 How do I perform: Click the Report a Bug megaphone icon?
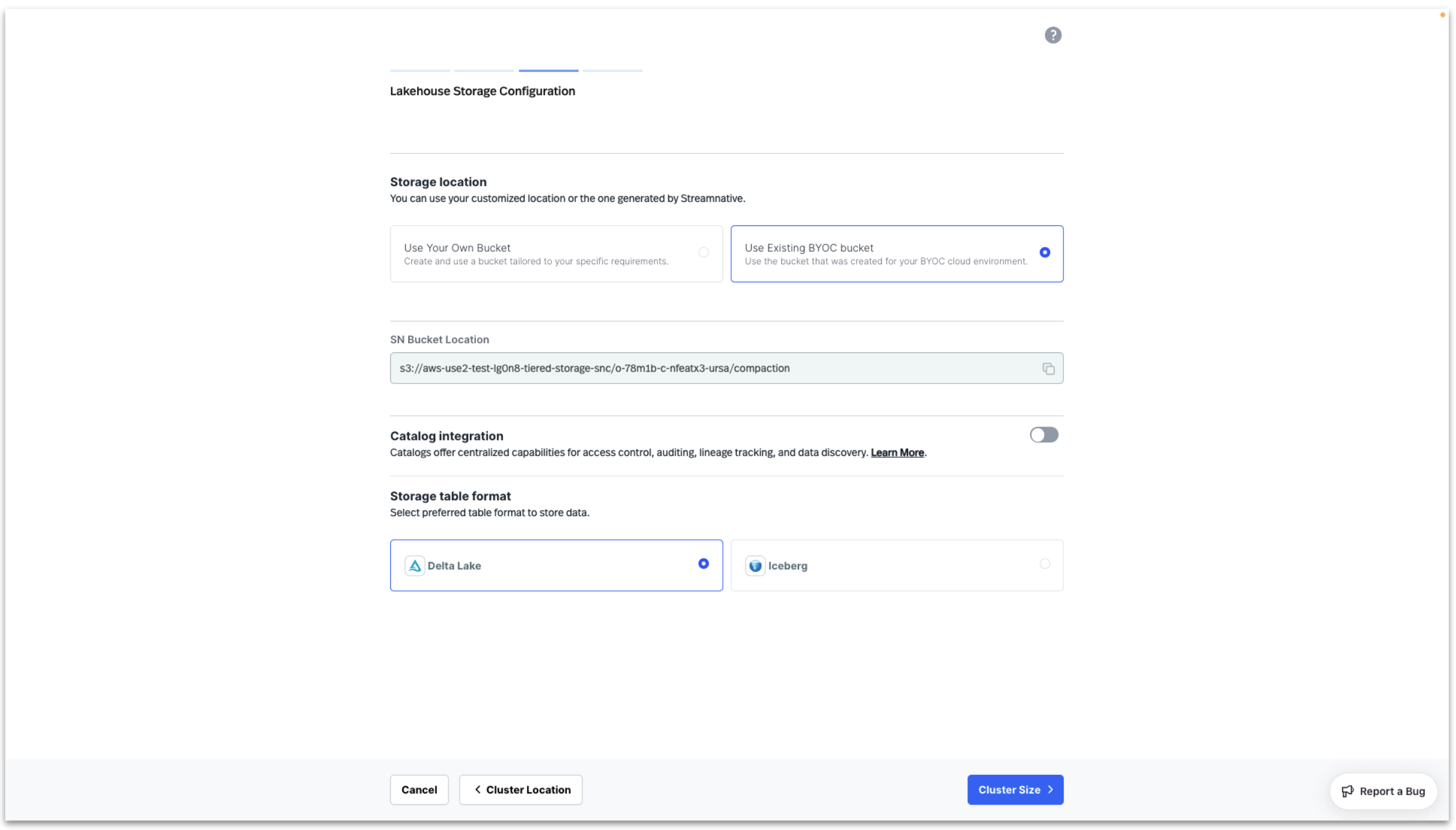pyautogui.click(x=1348, y=791)
